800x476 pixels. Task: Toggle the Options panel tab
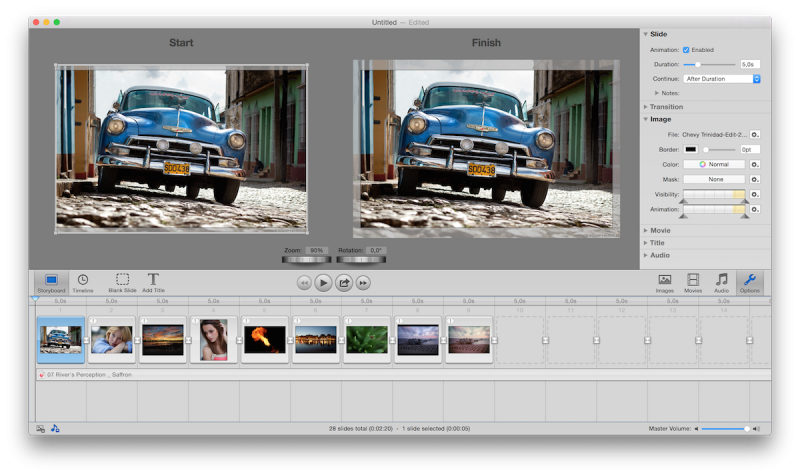pos(750,282)
